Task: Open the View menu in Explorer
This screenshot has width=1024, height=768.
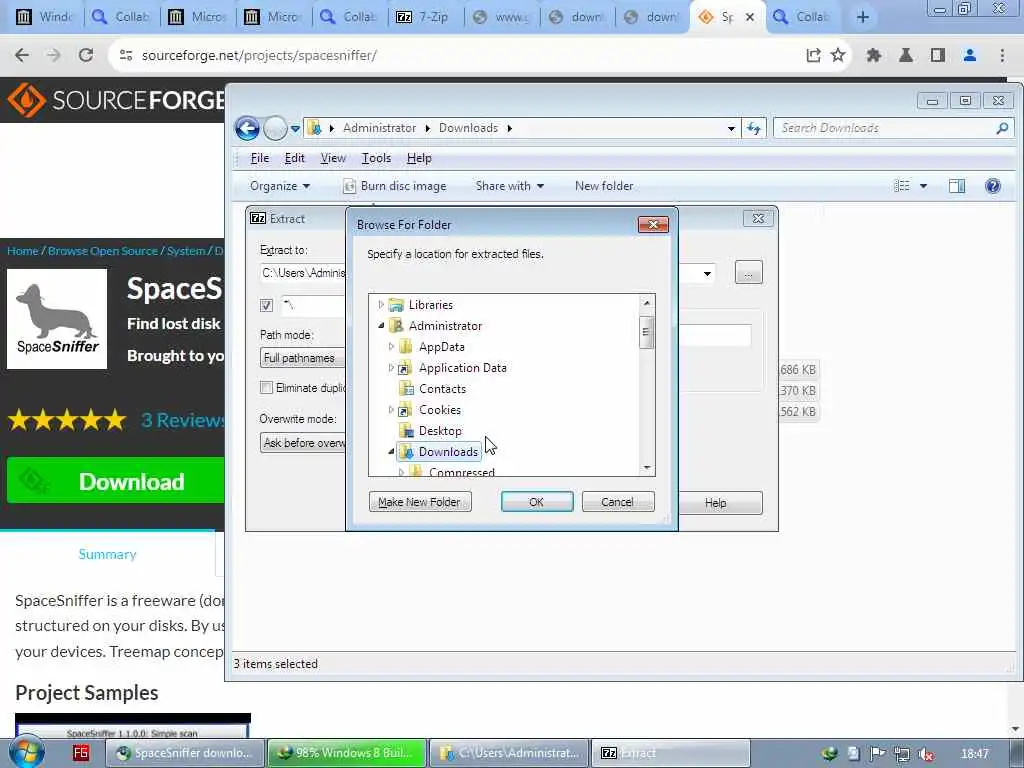Action: pos(333,158)
